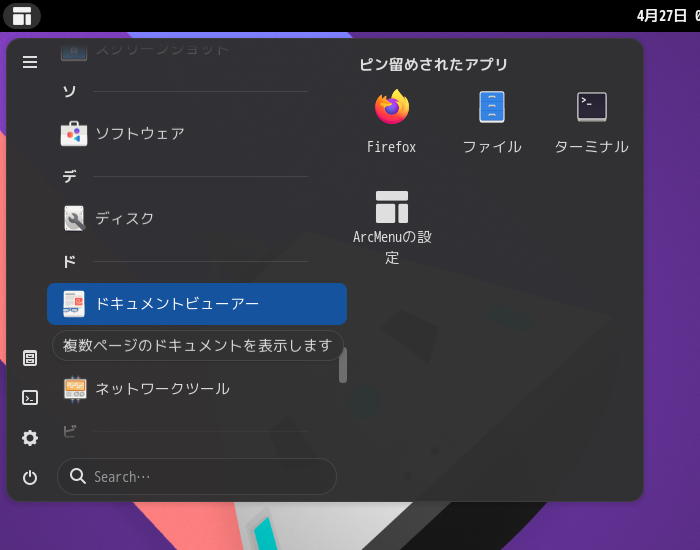The width and height of the screenshot is (700, 550).
Task: Click the files shortcut icon in sidebar
Action: (x=30, y=358)
